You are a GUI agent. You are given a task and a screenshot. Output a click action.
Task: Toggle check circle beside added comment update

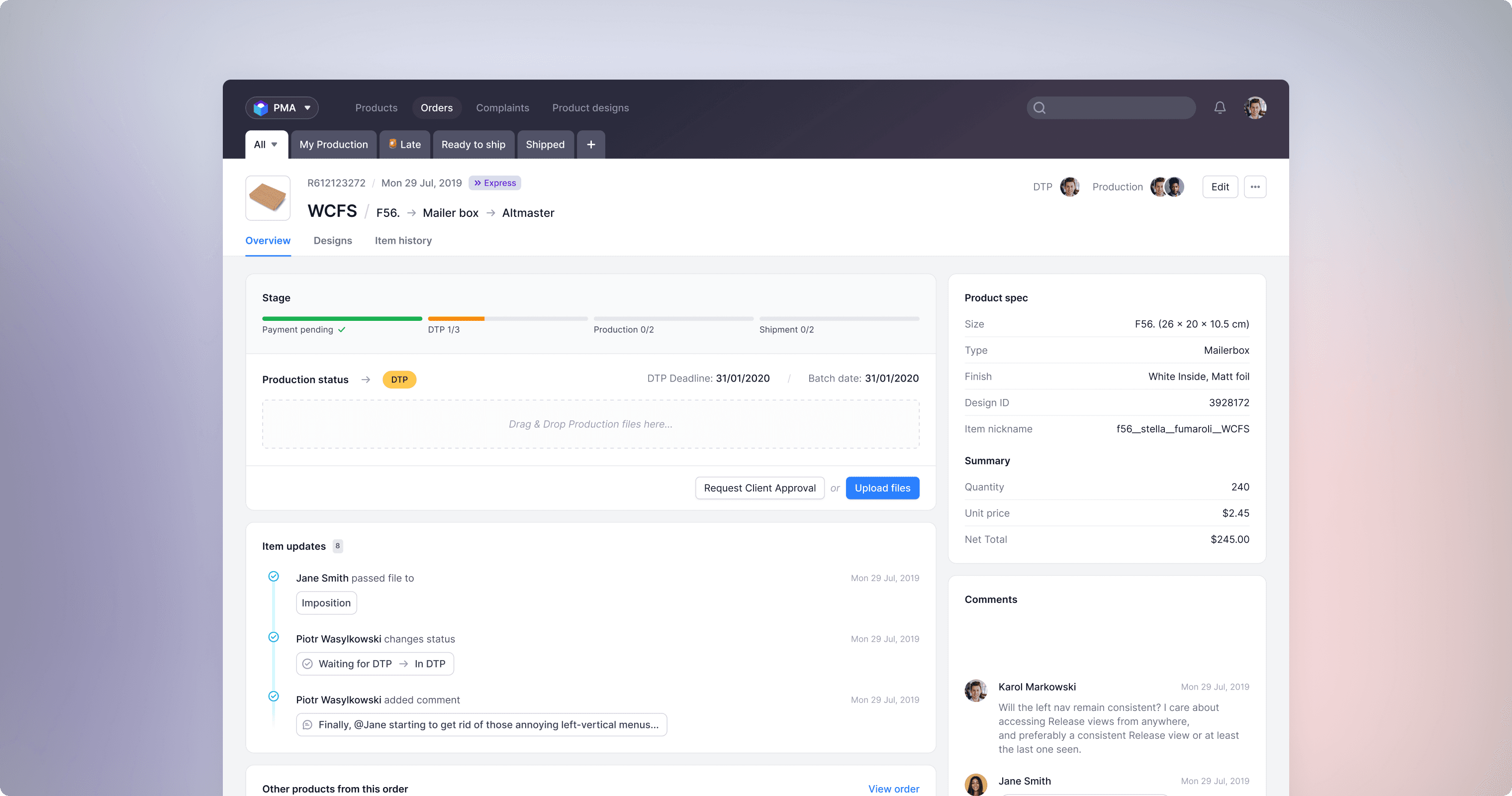[274, 696]
